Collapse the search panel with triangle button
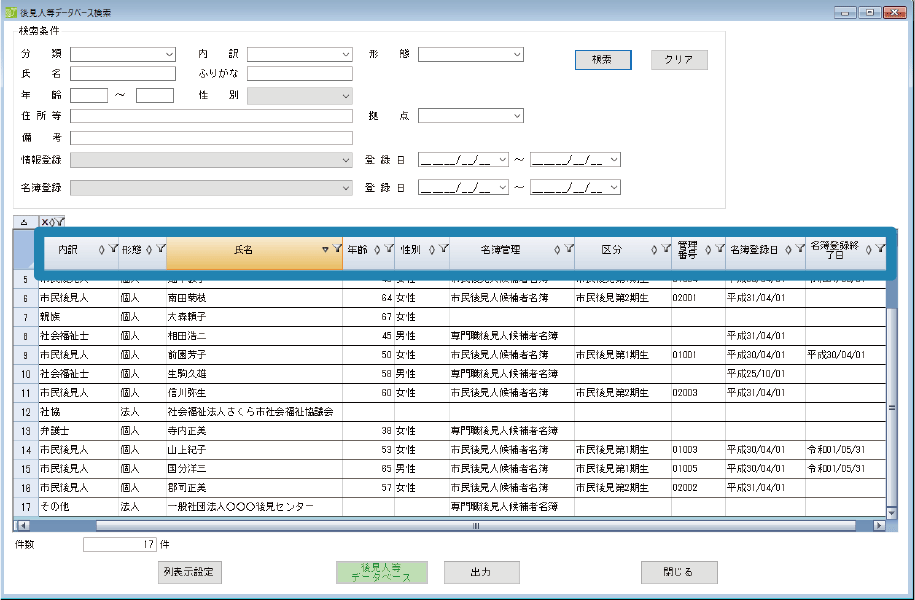This screenshot has width=915, height=600. pyautogui.click(x=24, y=222)
